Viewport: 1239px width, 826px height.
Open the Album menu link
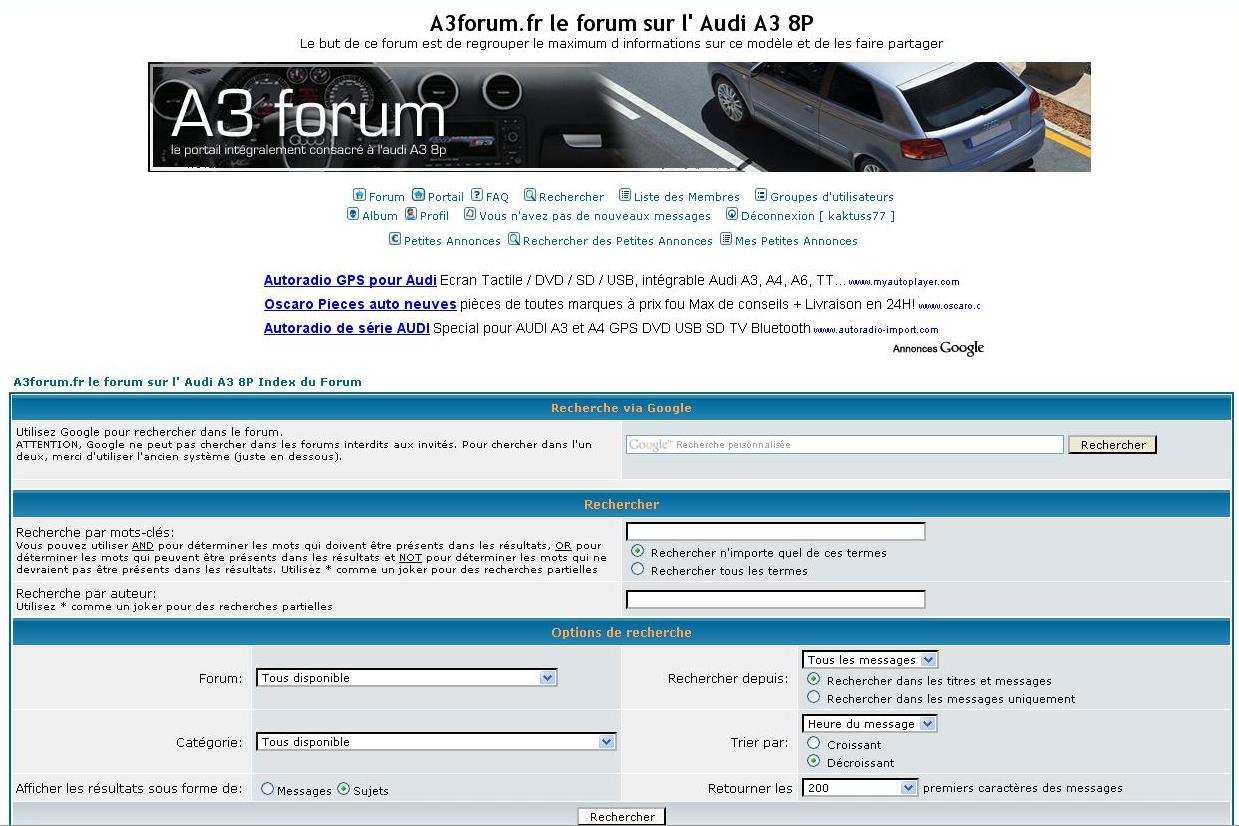pos(380,216)
